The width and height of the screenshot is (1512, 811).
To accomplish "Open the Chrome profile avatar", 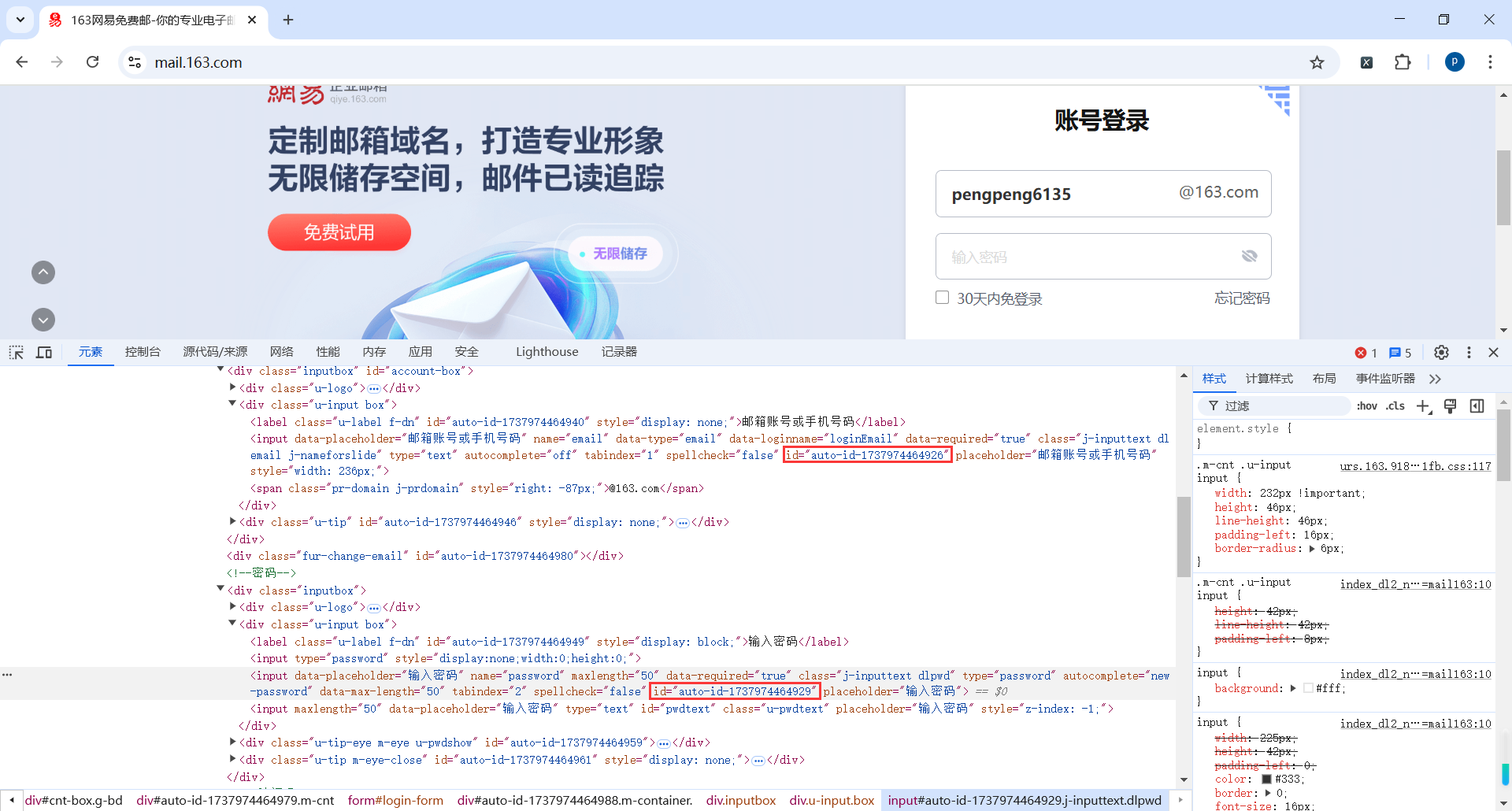I will (x=1455, y=62).
